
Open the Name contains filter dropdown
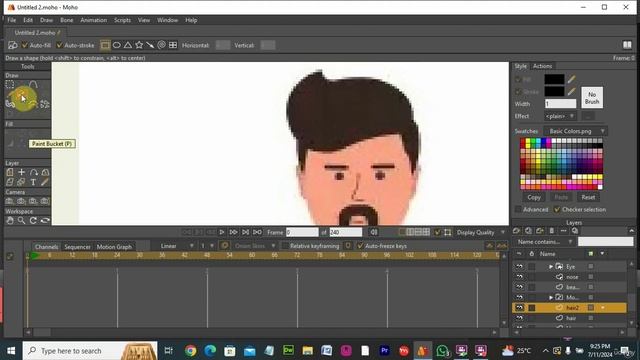click(544, 242)
